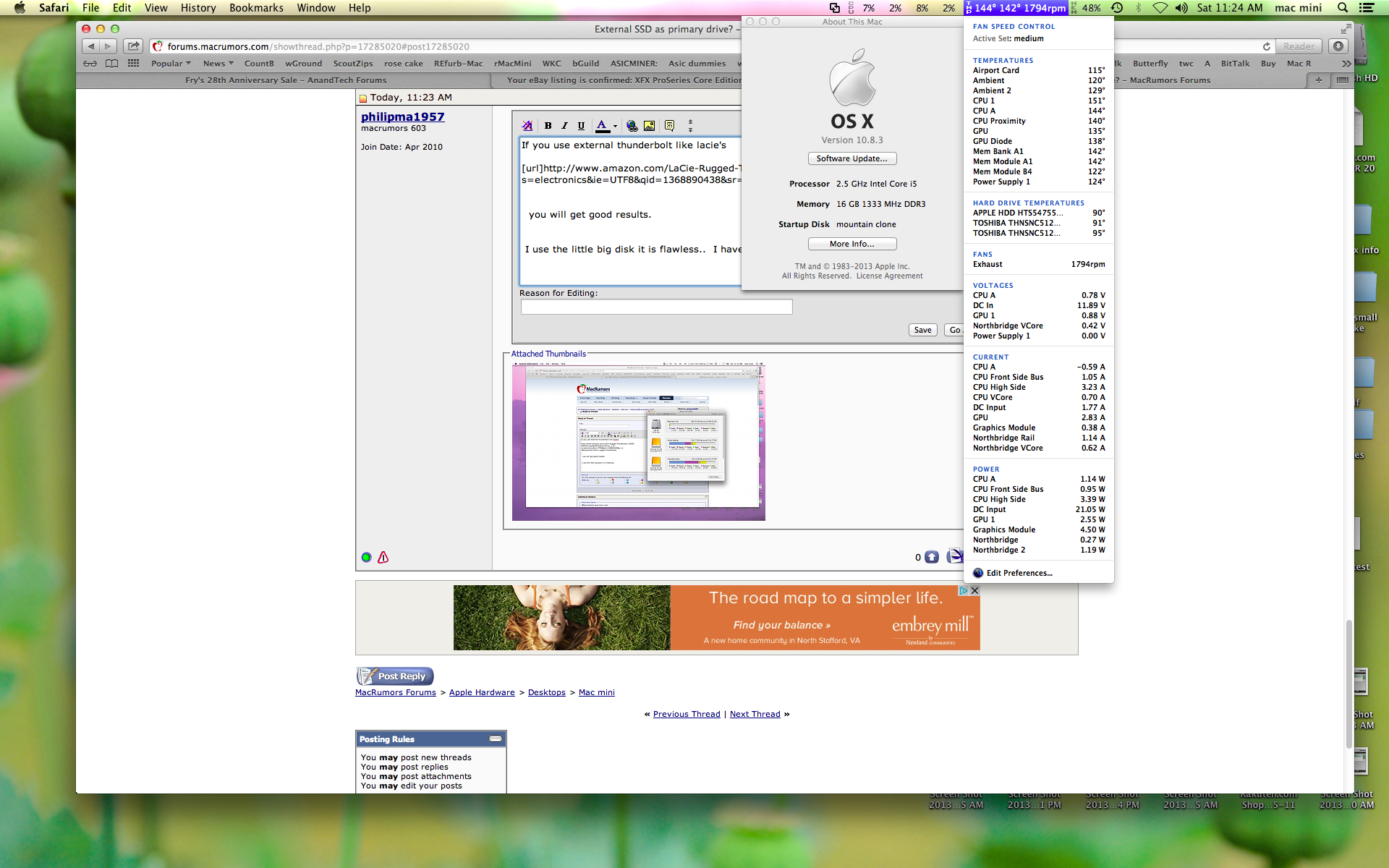Viewport: 1389px width, 868px height.
Task: Click the Insert Image icon
Action: 650,126
